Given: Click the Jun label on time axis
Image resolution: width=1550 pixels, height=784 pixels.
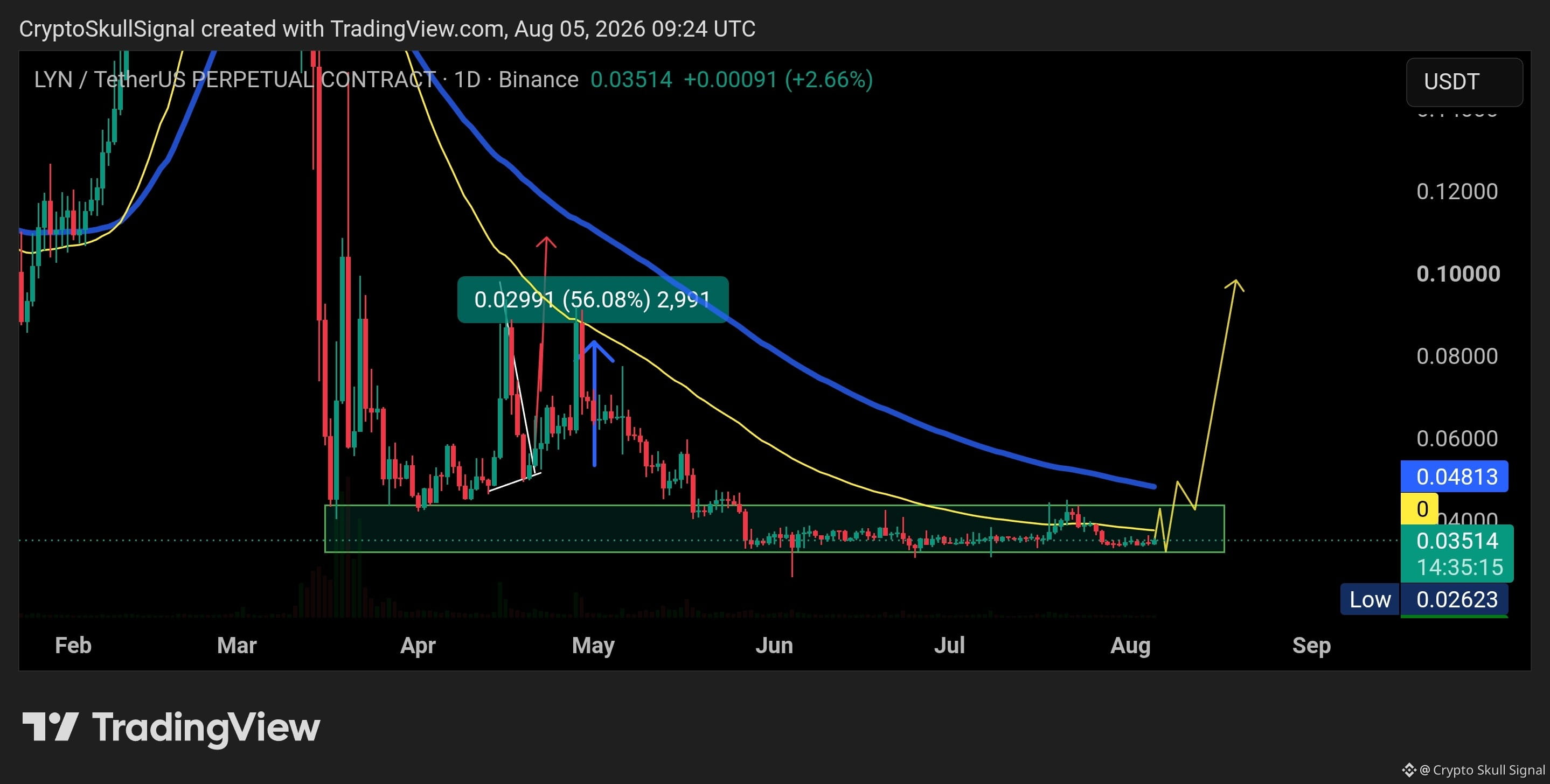Looking at the screenshot, I should [x=774, y=646].
